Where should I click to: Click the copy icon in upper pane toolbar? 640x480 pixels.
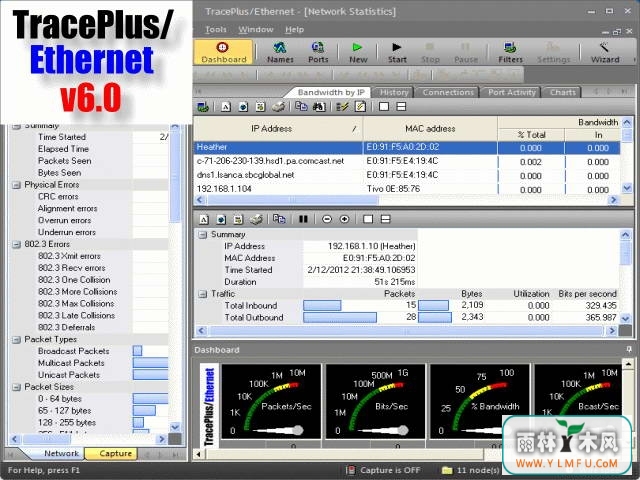[x=301, y=107]
